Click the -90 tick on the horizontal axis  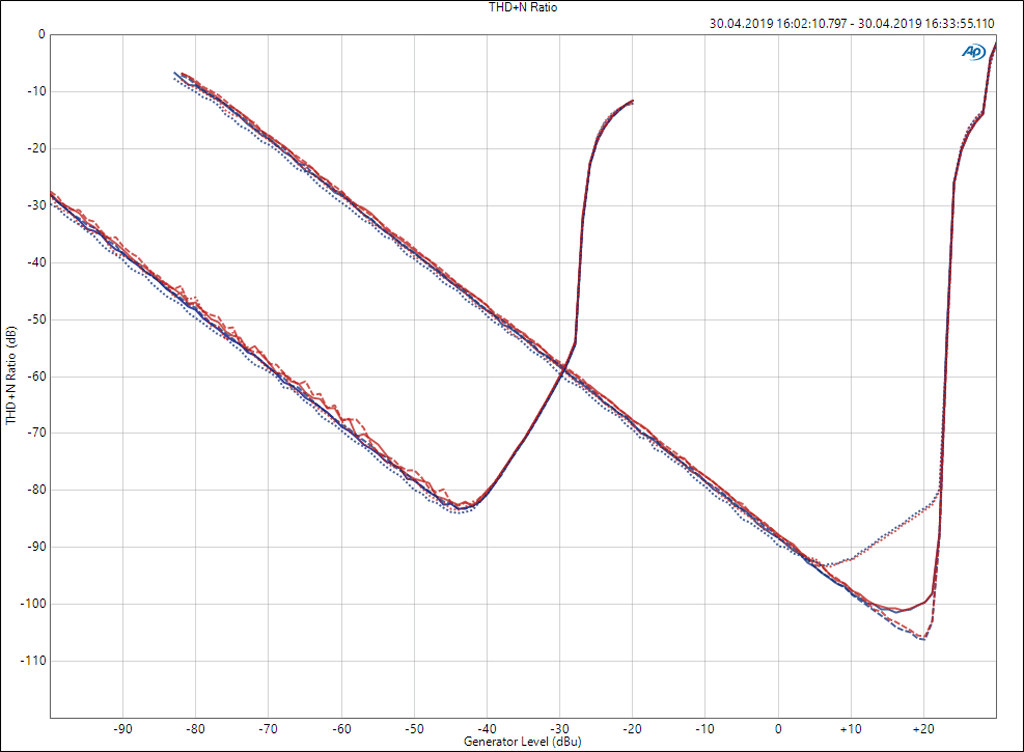[122, 728]
